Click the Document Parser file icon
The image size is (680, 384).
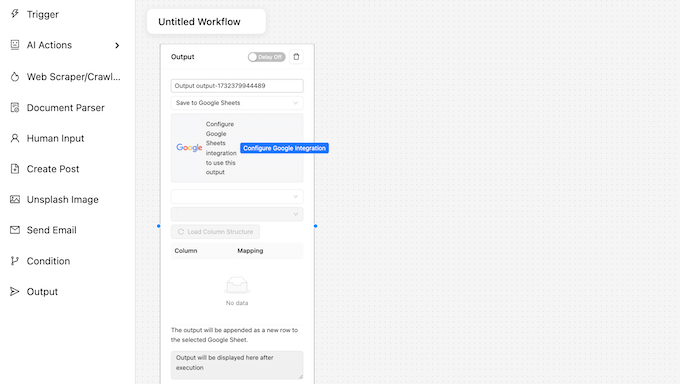click(x=15, y=108)
